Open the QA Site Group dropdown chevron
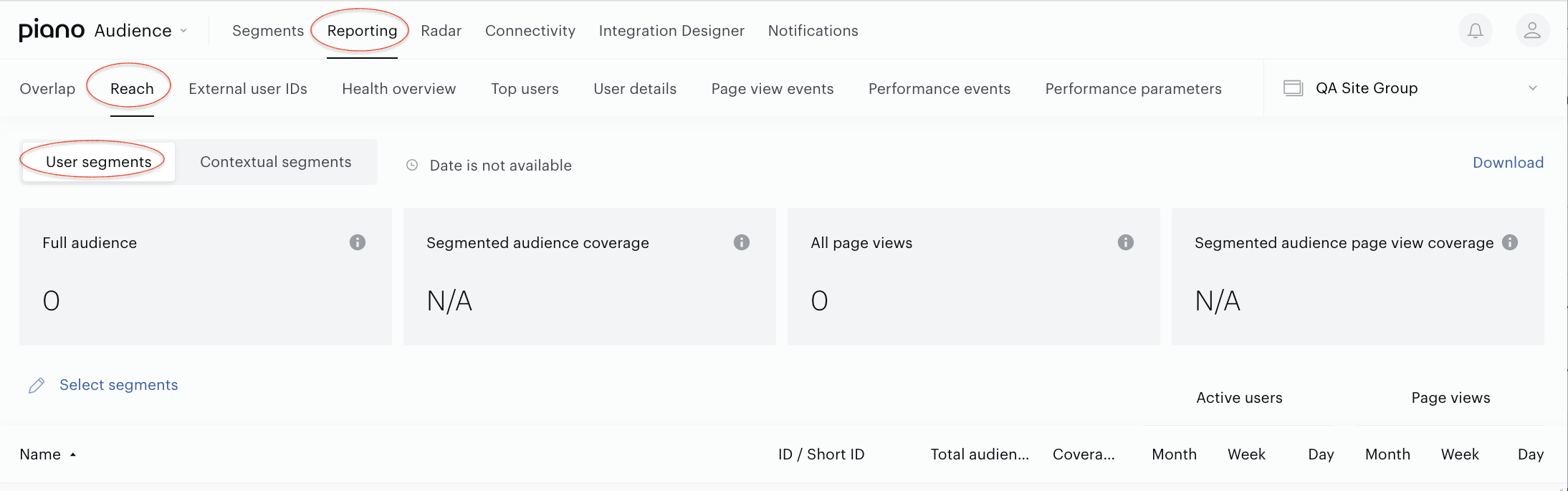 click(1533, 88)
